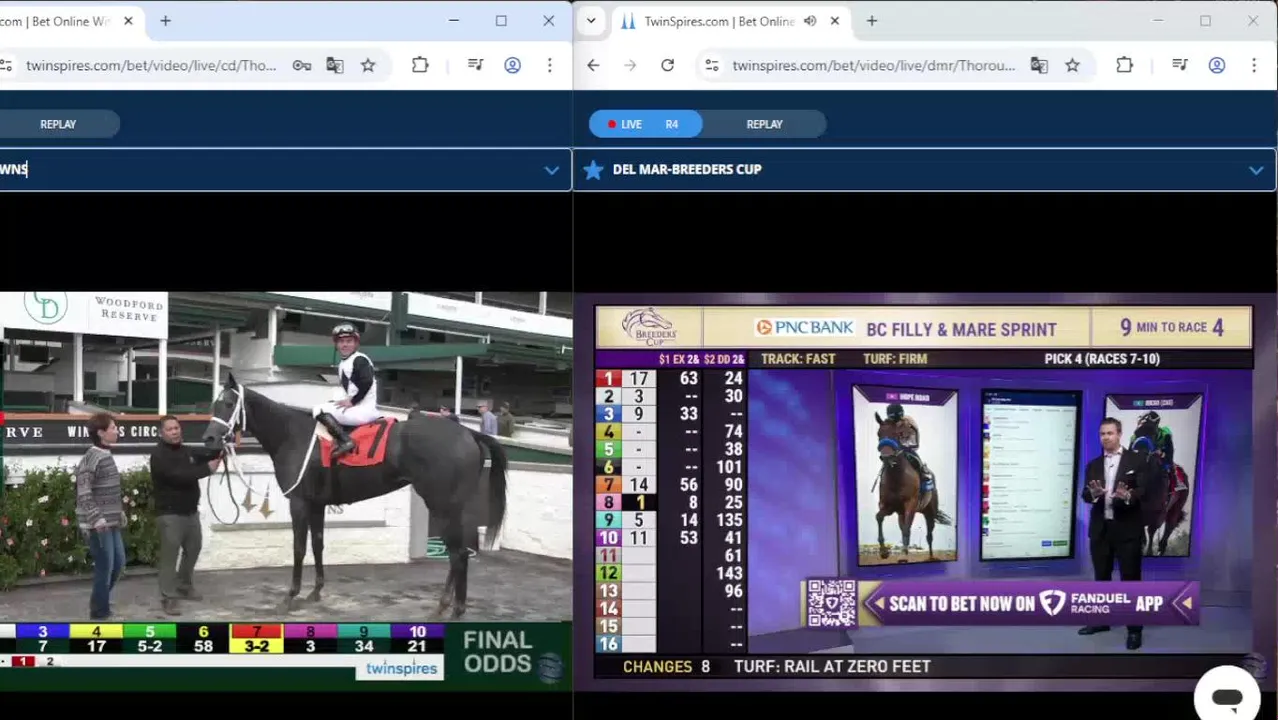This screenshot has height=720, width=1278.
Task: Click REPLAY button in left window
Action: tap(58, 124)
